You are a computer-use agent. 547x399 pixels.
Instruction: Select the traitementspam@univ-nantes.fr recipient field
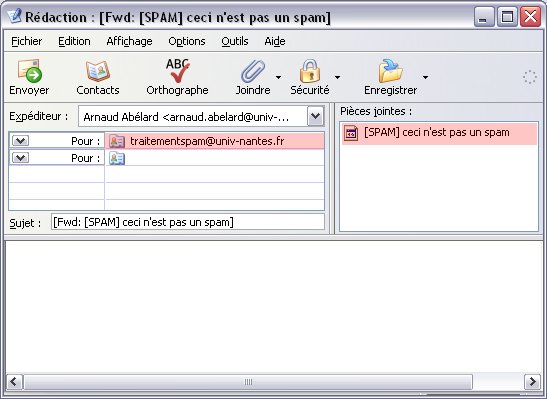coord(215,141)
